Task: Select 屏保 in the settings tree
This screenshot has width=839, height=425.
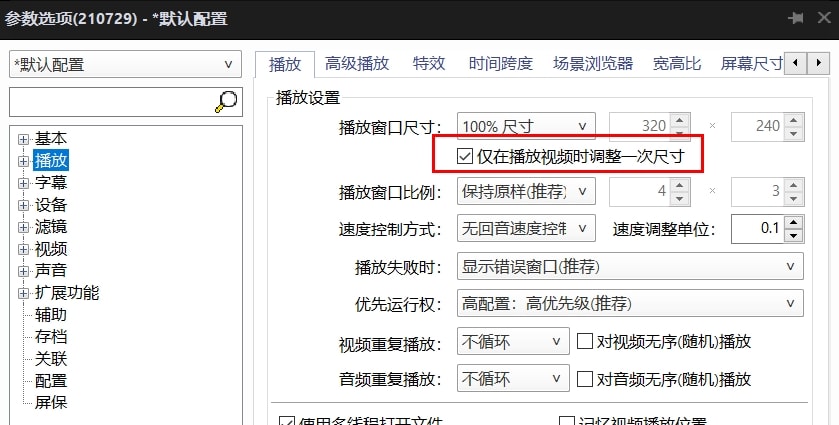Action: [51, 402]
